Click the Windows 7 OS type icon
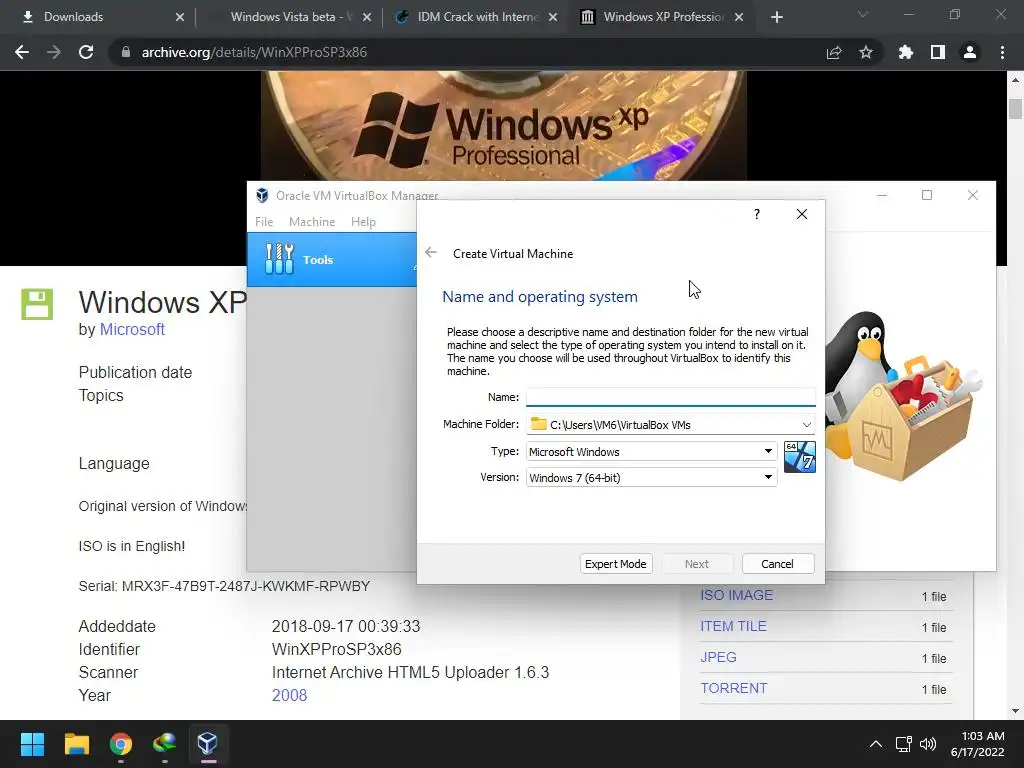 tap(799, 456)
